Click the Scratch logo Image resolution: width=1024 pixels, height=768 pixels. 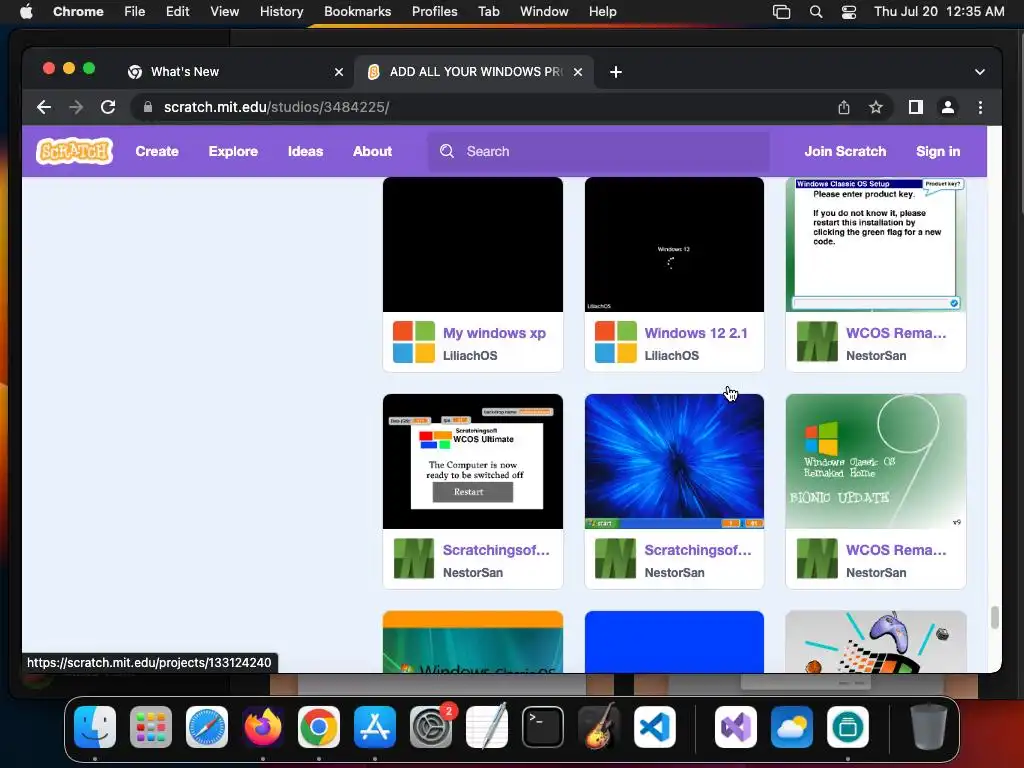(x=74, y=151)
